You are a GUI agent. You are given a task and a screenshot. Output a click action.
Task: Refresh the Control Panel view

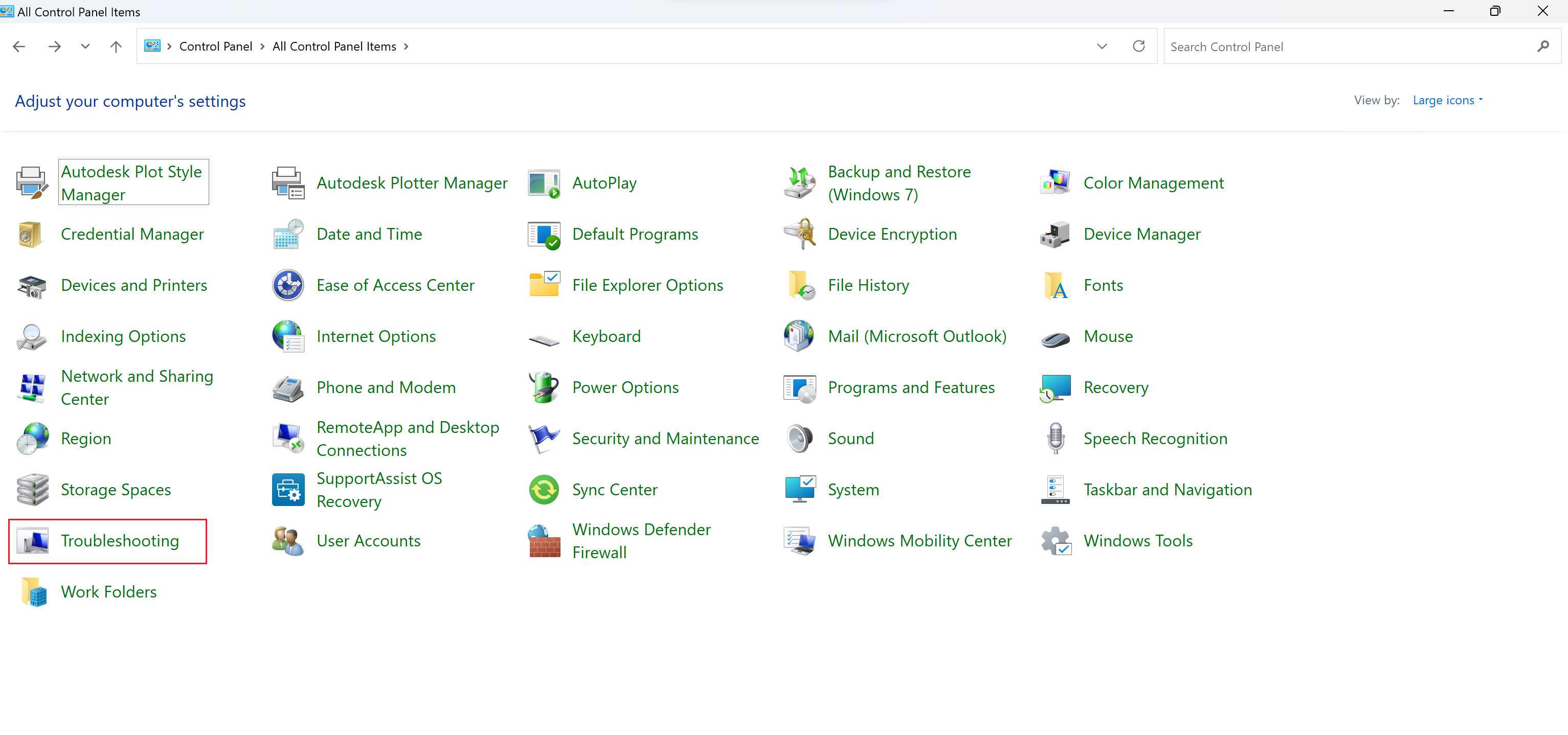point(1139,45)
